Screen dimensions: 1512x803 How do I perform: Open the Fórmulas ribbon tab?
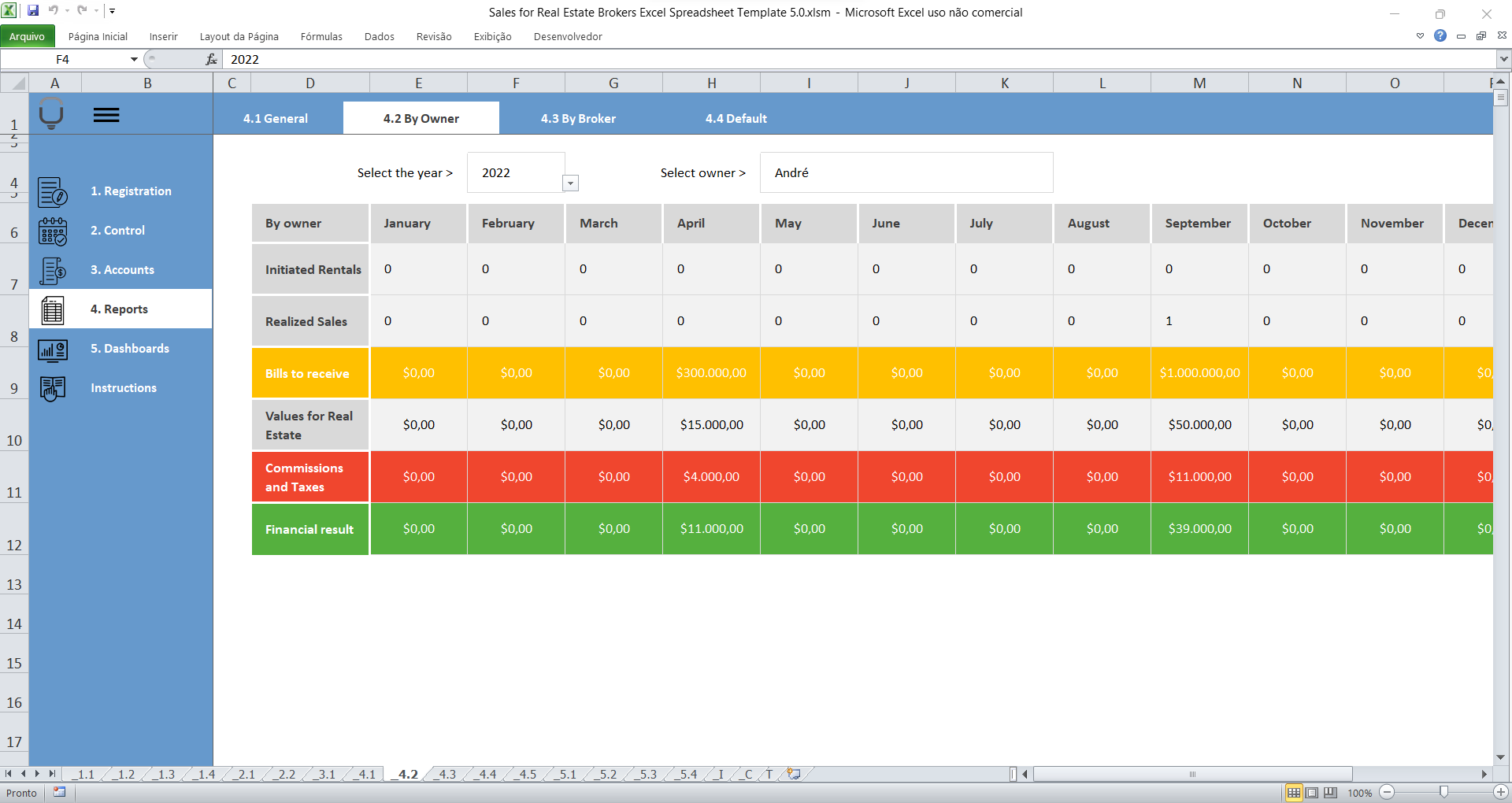pos(321,36)
